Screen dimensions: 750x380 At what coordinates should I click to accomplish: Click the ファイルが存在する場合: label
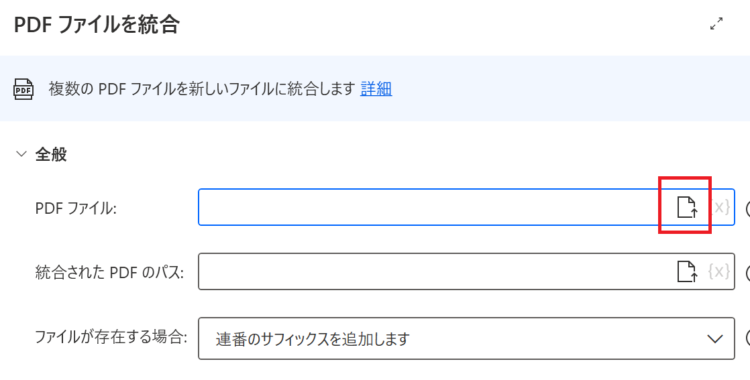click(110, 337)
